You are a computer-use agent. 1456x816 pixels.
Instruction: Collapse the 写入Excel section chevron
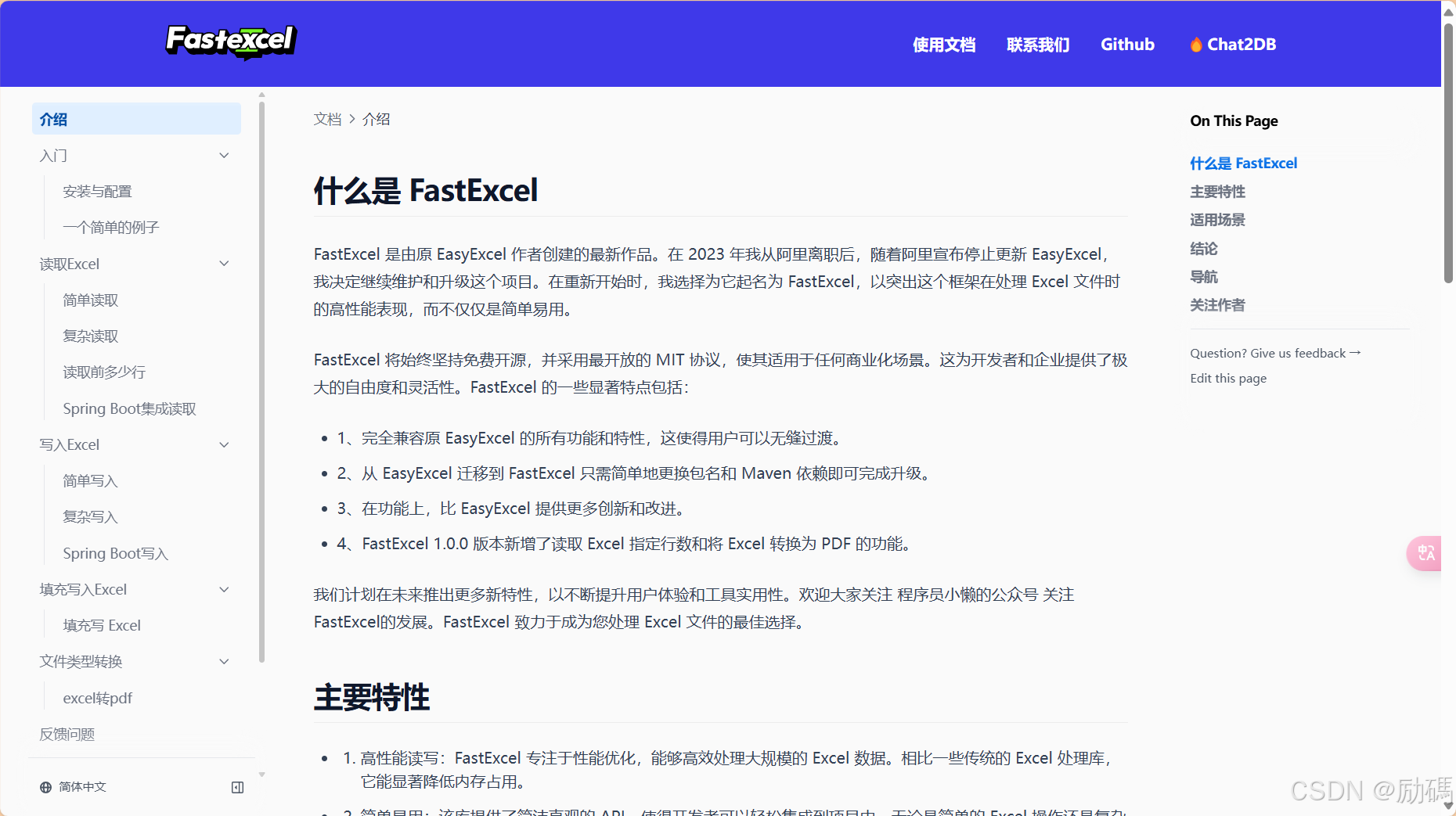tap(224, 445)
